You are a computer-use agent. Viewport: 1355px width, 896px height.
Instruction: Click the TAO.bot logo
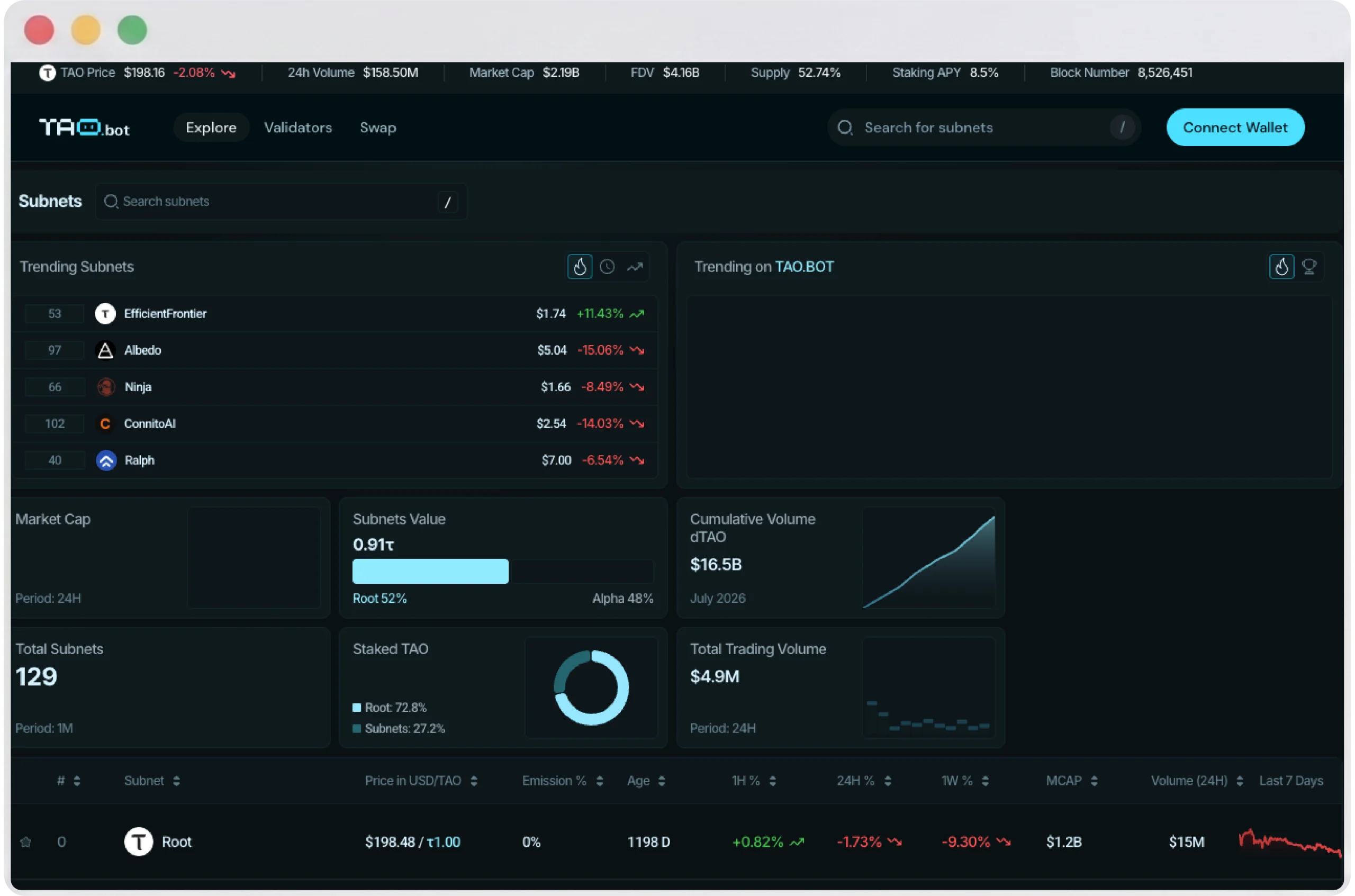(84, 128)
